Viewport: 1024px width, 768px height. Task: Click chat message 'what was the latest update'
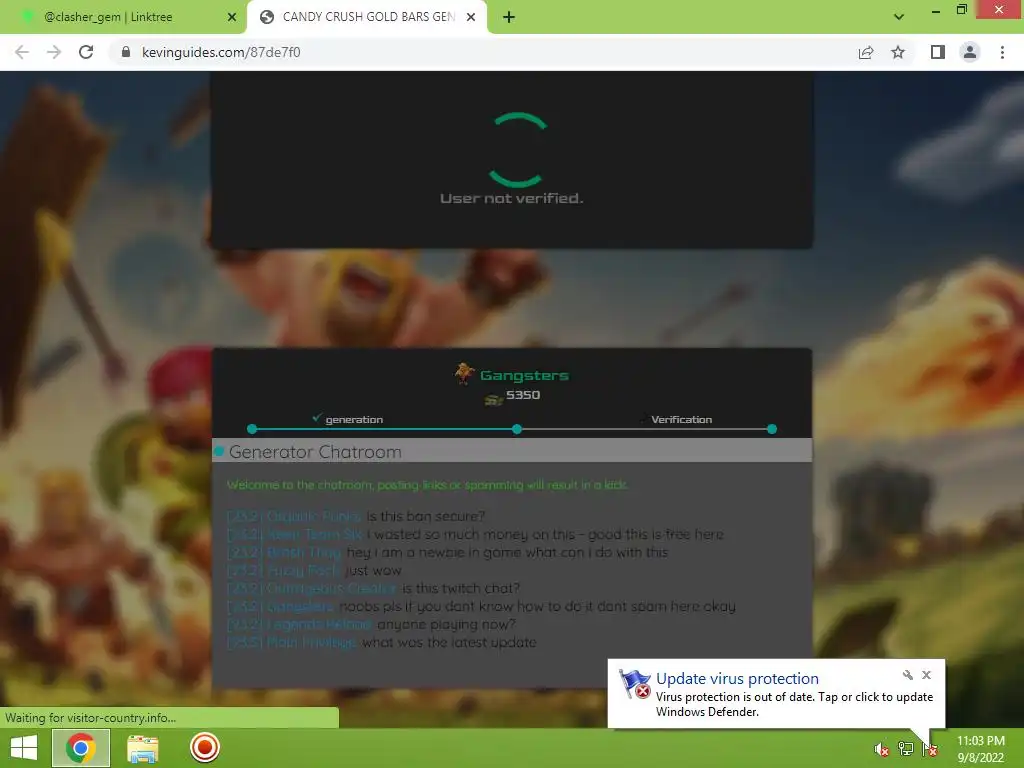(x=449, y=643)
